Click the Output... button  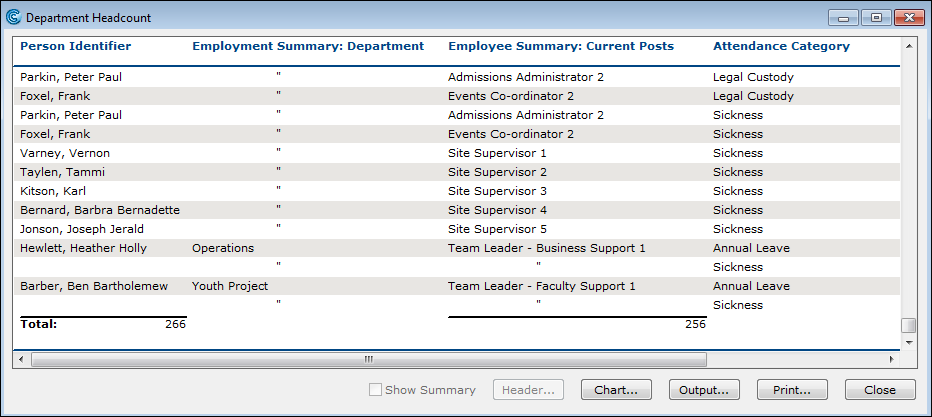pyautogui.click(x=704, y=390)
